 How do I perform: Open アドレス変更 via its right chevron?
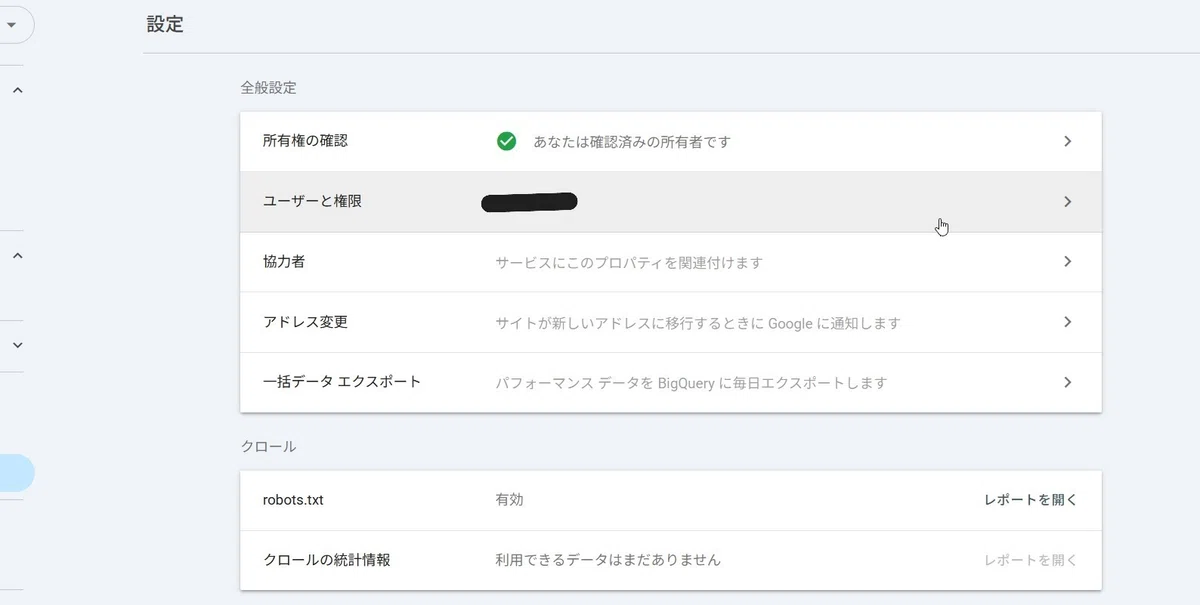[1067, 322]
